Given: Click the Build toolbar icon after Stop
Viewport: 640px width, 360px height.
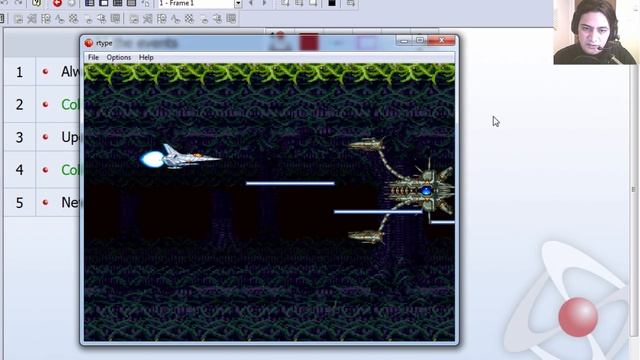Looking at the screenshot, I should [x=351, y=3].
